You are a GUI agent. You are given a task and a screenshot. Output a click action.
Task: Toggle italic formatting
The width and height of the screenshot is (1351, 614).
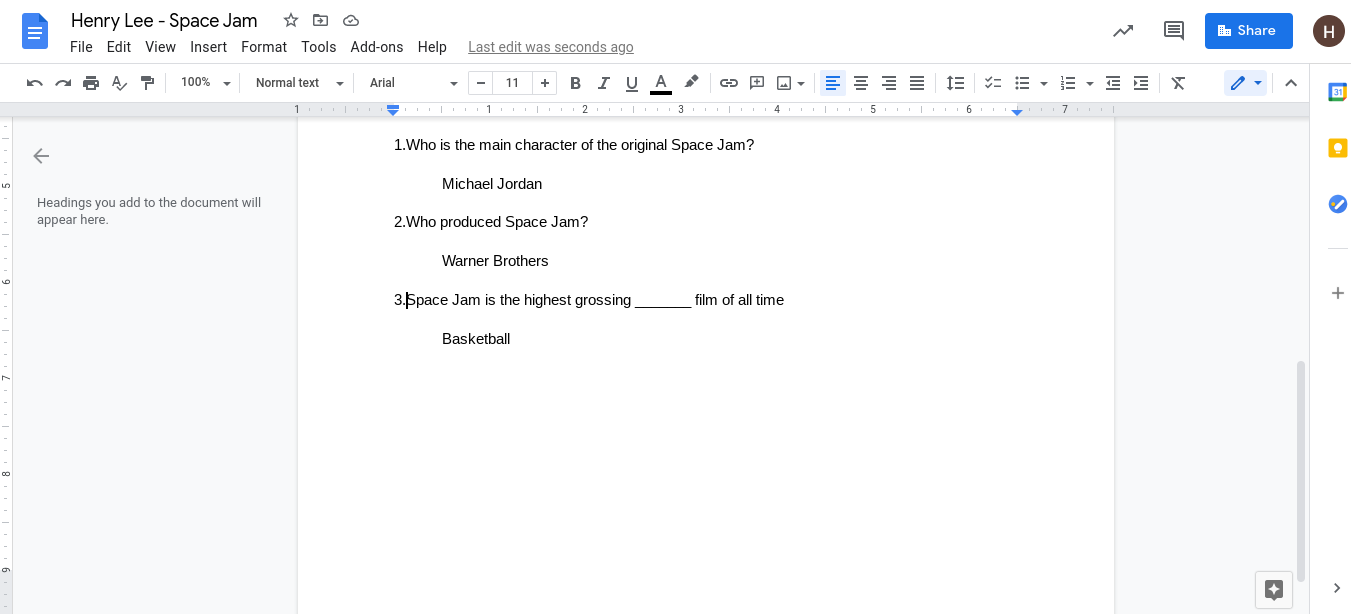[x=603, y=83]
